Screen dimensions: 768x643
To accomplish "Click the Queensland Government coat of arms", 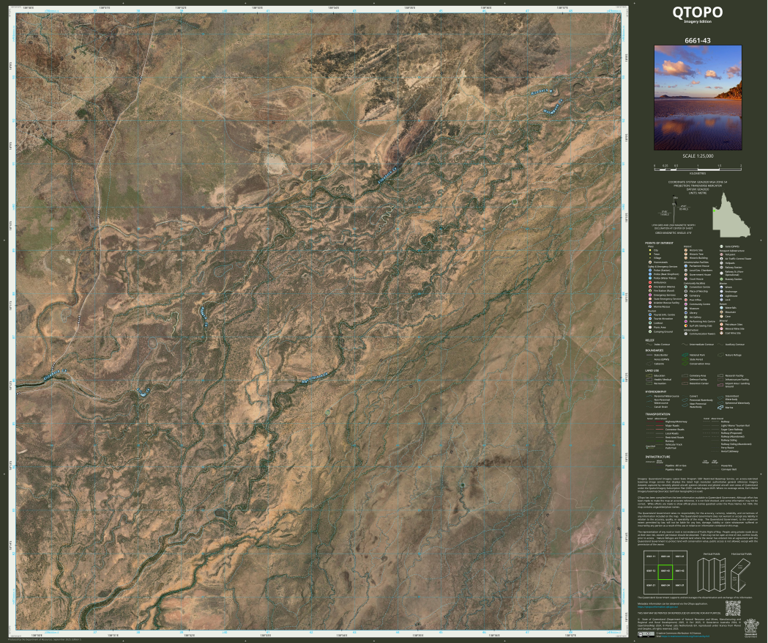I will click(x=751, y=628).
